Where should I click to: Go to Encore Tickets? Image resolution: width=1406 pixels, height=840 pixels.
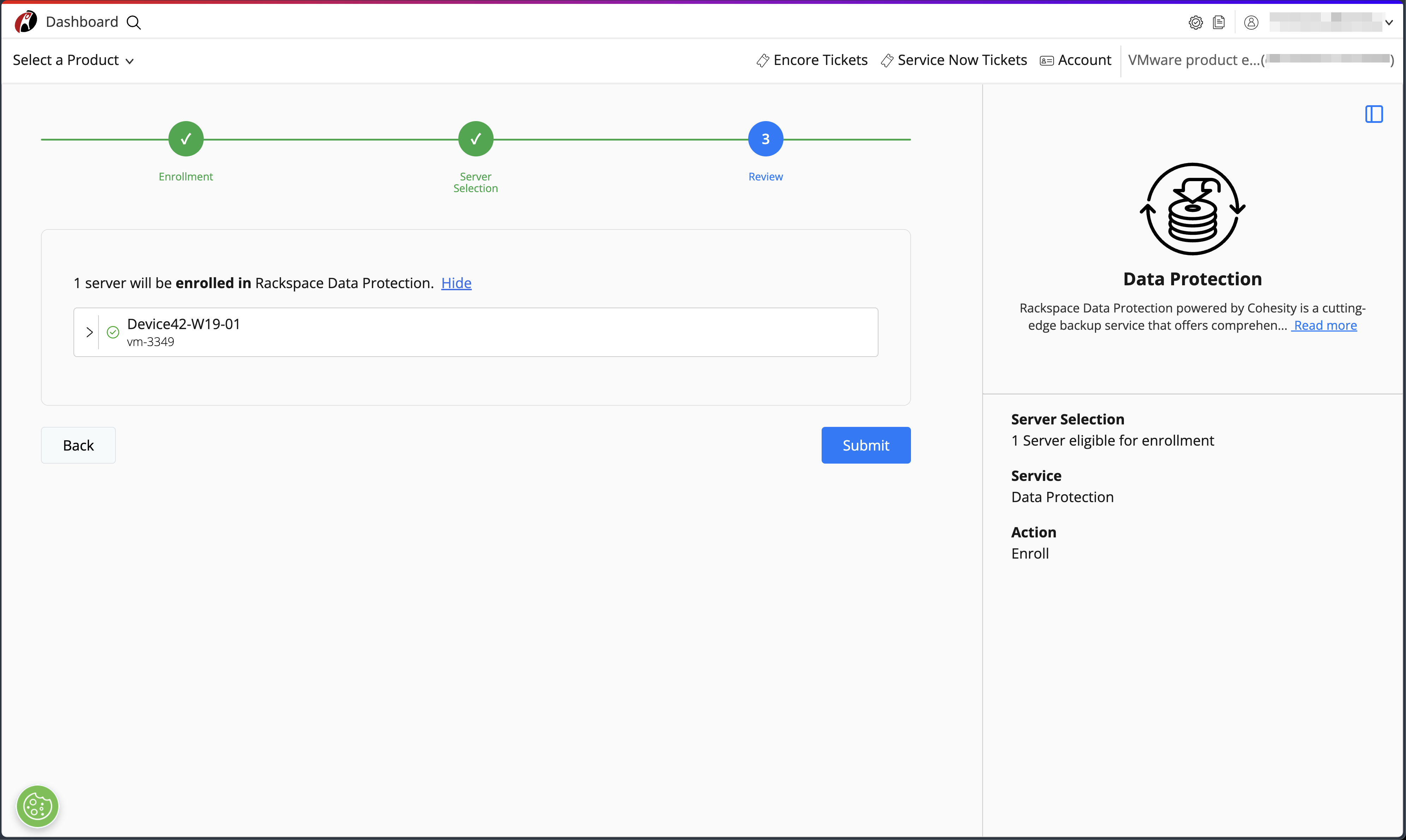point(812,60)
